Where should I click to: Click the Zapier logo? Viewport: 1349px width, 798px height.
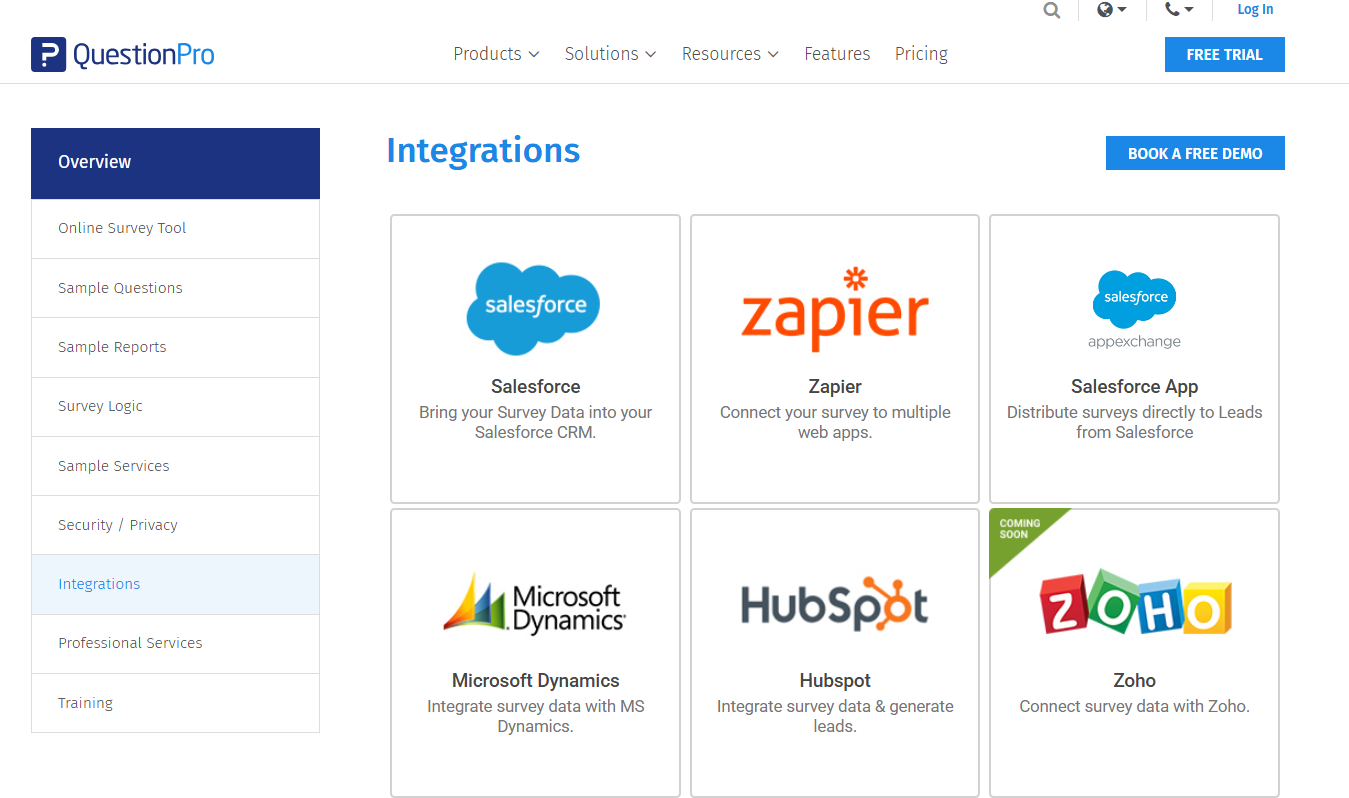click(x=835, y=309)
